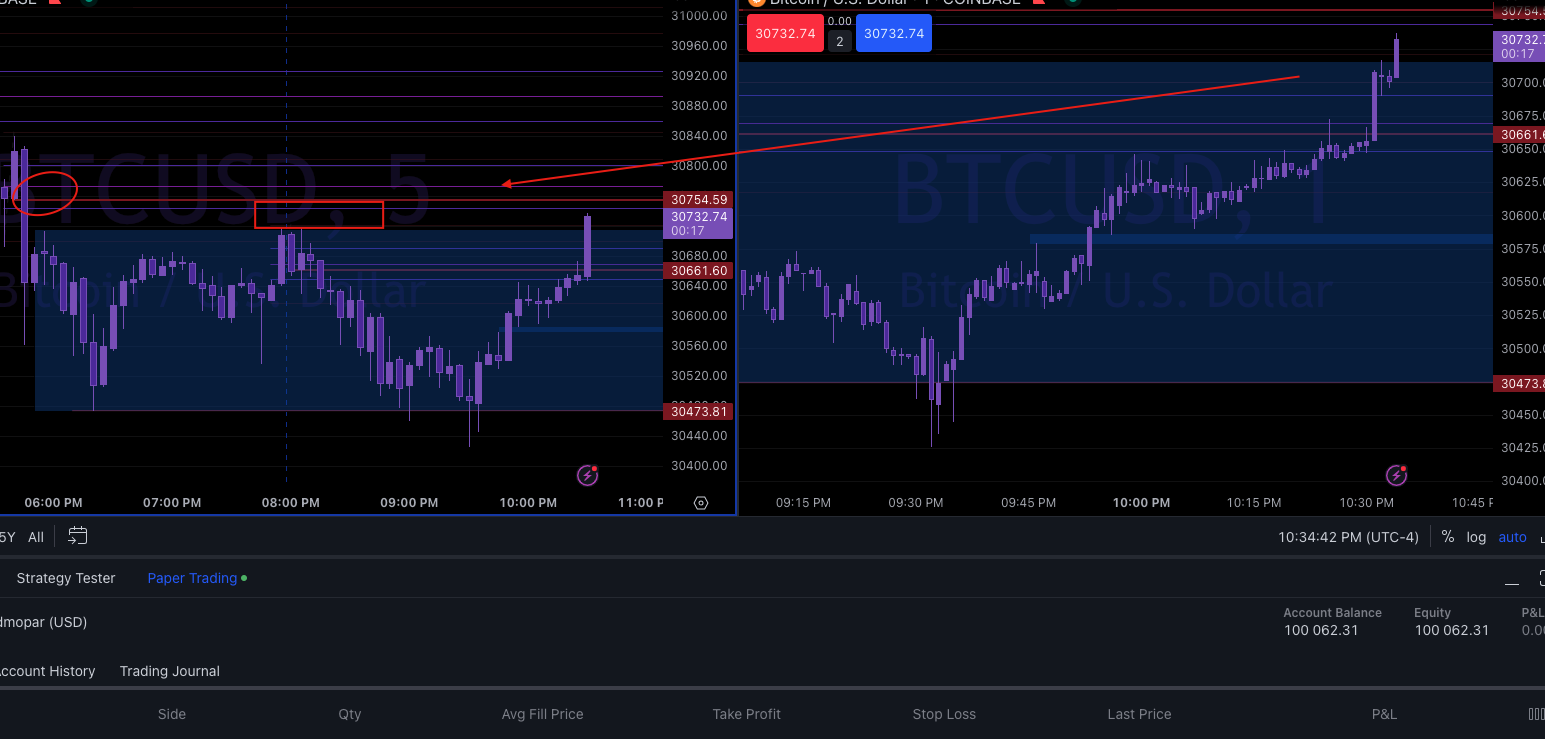
Task: Open the go-to-date calendar icon
Action: [77, 536]
